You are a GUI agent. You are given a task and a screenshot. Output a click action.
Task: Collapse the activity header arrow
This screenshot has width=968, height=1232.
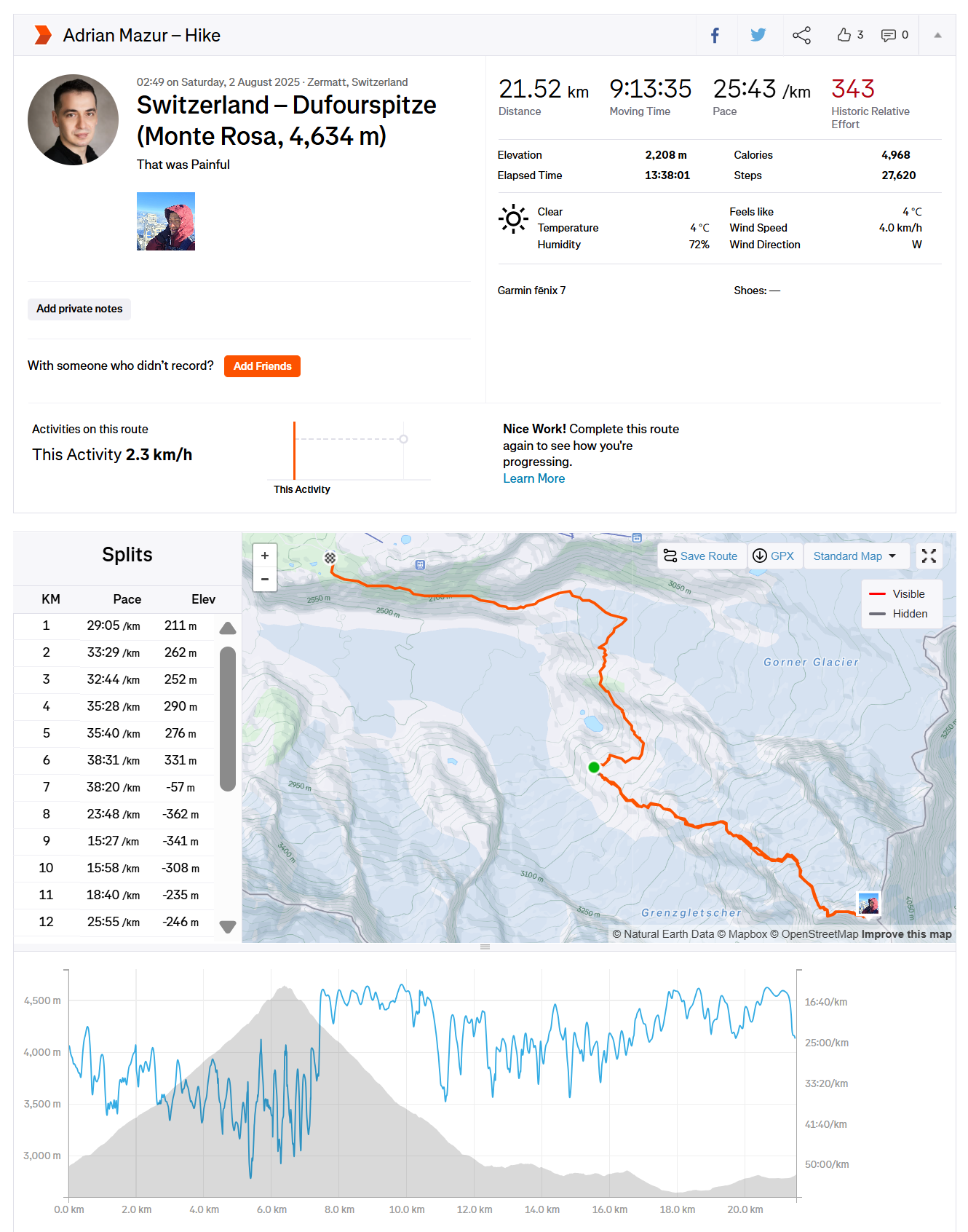tap(937, 35)
